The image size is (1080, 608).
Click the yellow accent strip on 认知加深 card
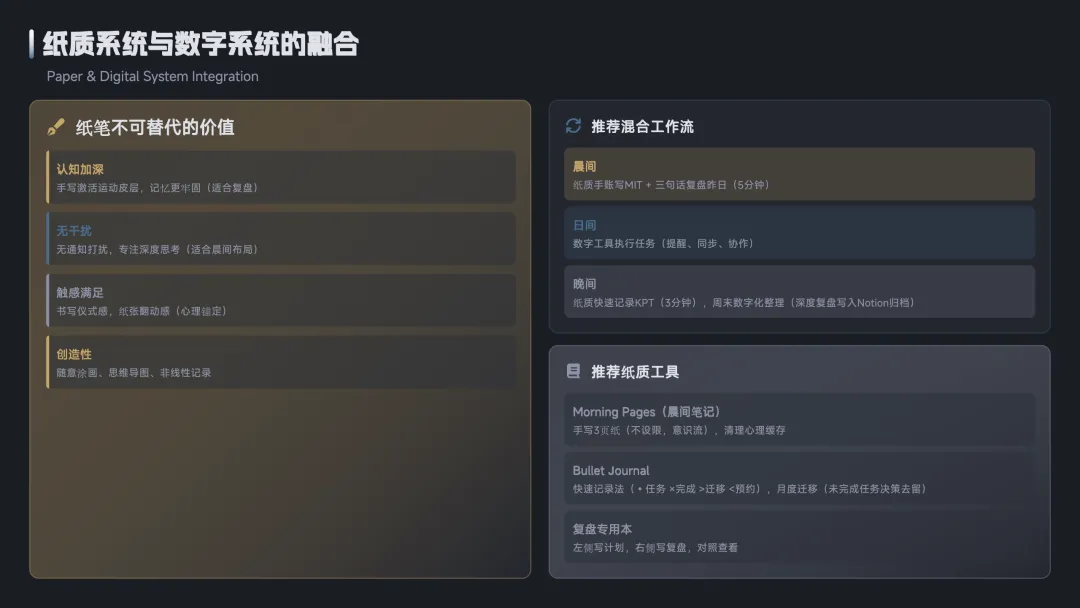[x=48, y=177]
